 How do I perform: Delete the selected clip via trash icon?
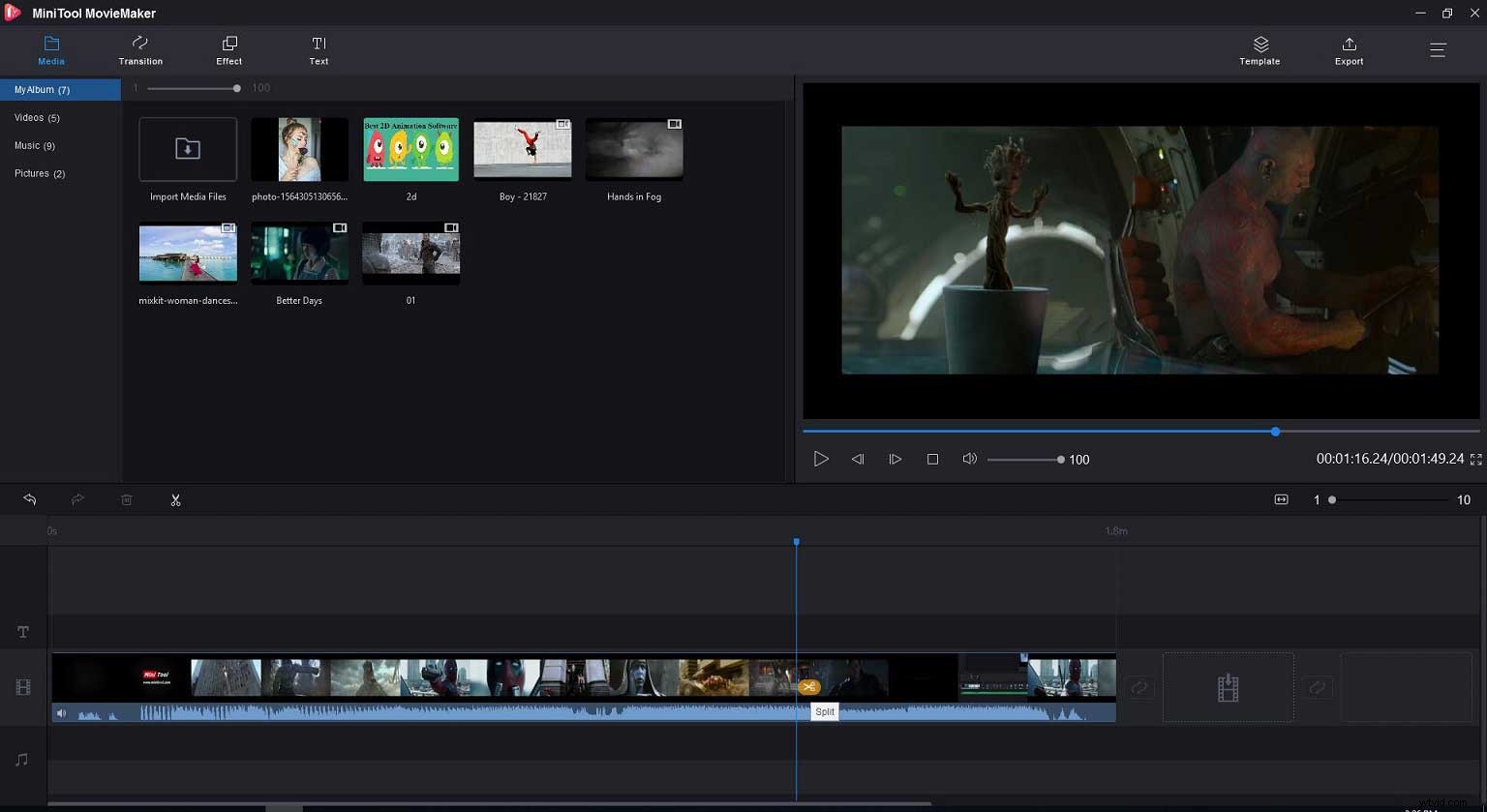(126, 499)
